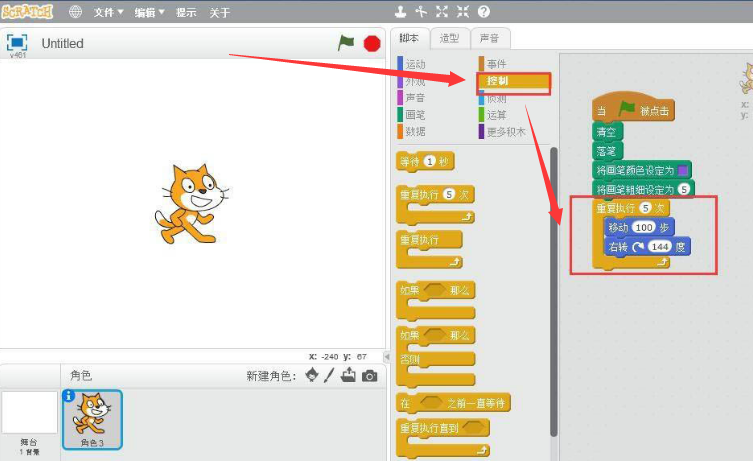Edit number in 等待 1 秒 block
753x461 pixels.
point(430,161)
